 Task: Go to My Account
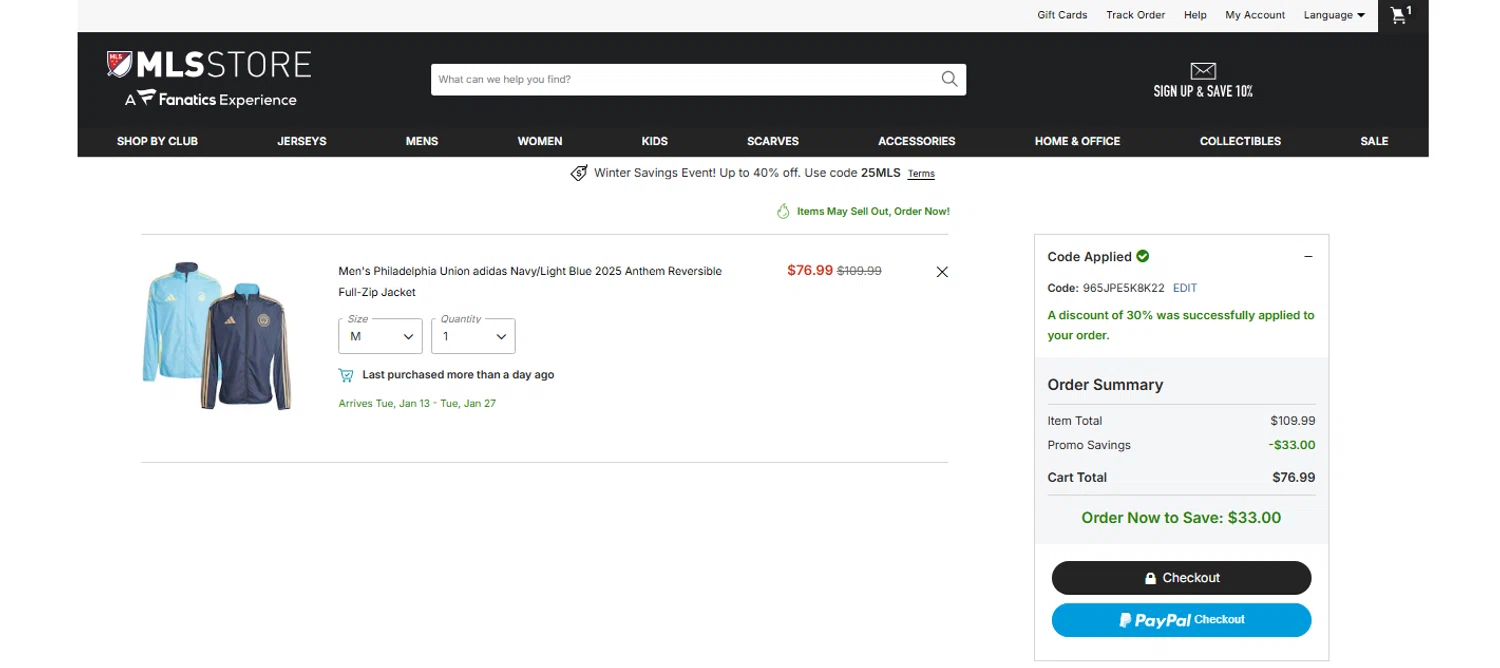pos(1255,15)
